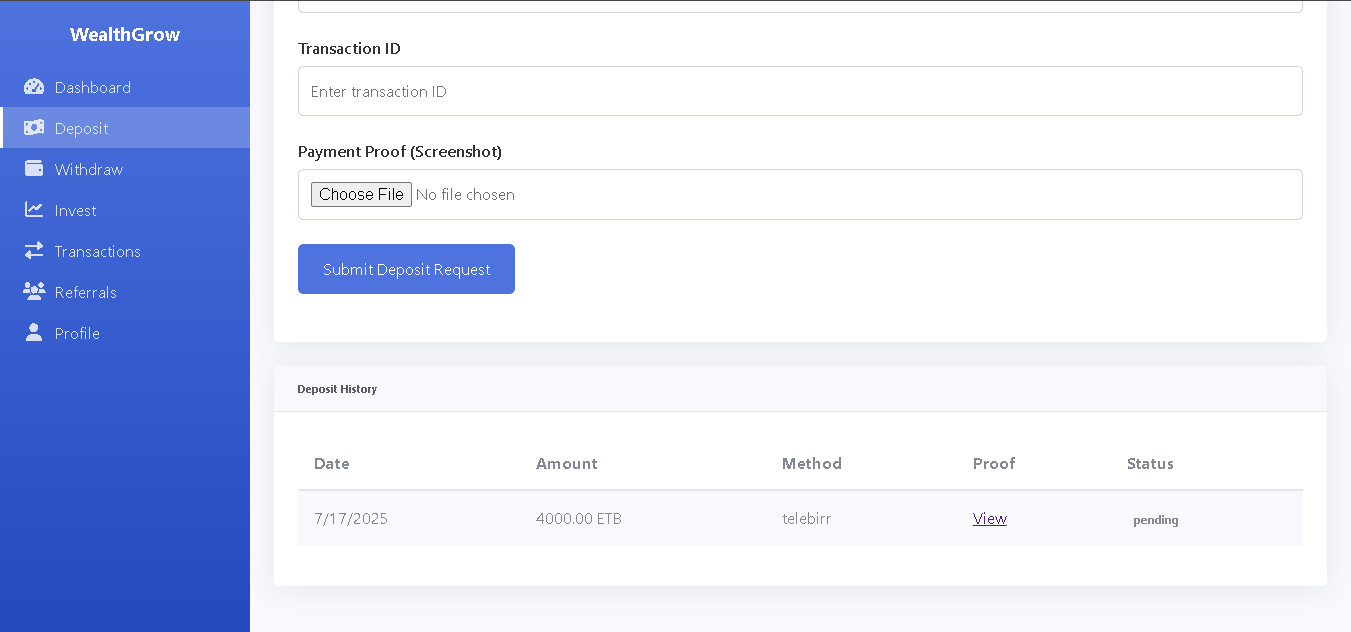Click the Profile user icon
The width and height of the screenshot is (1351, 632).
[x=34, y=333]
